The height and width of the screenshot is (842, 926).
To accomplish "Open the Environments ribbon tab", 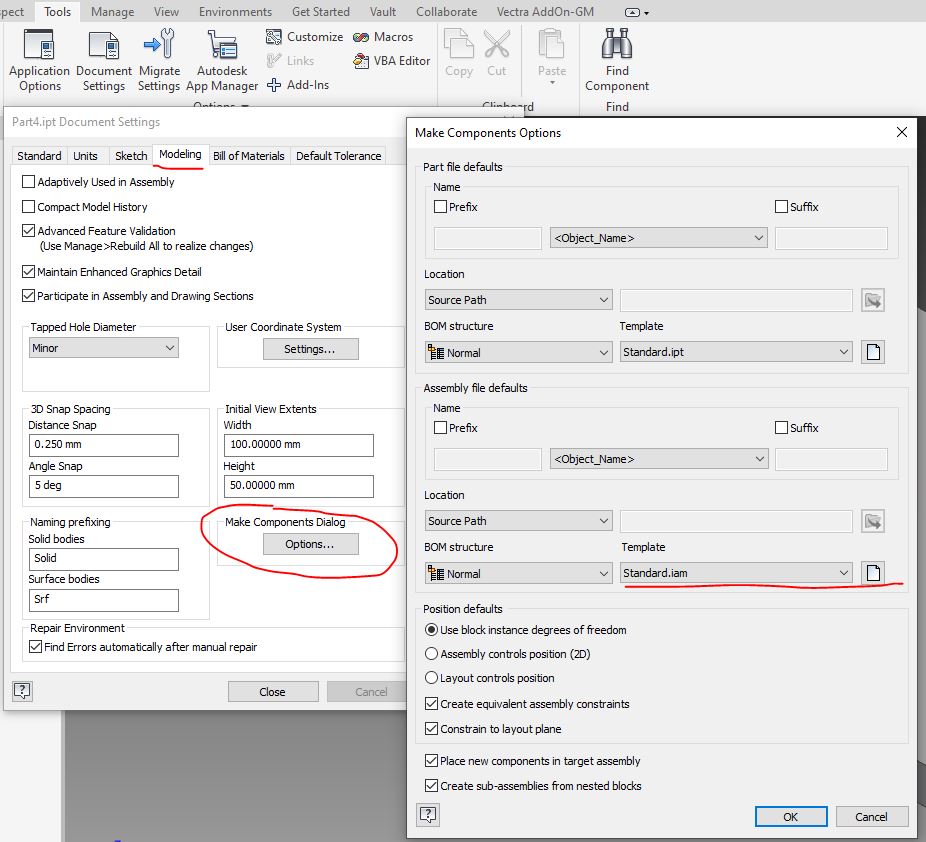I will coord(235,12).
